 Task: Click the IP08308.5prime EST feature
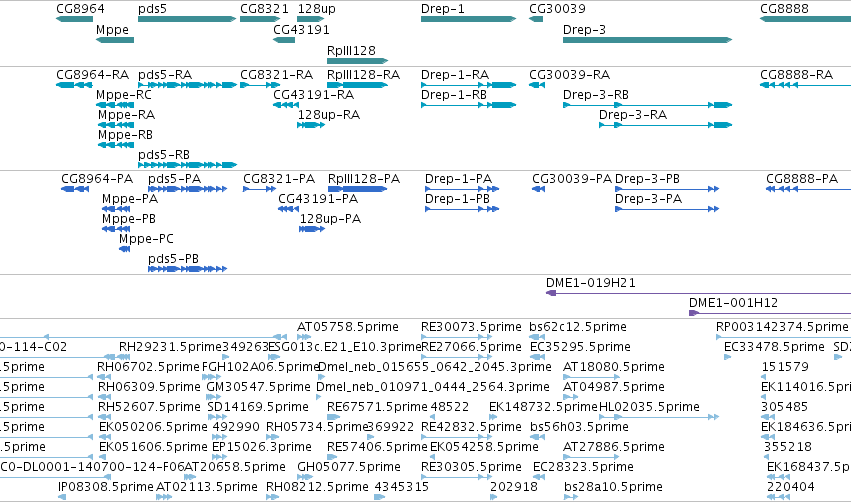pyautogui.click(x=62, y=498)
